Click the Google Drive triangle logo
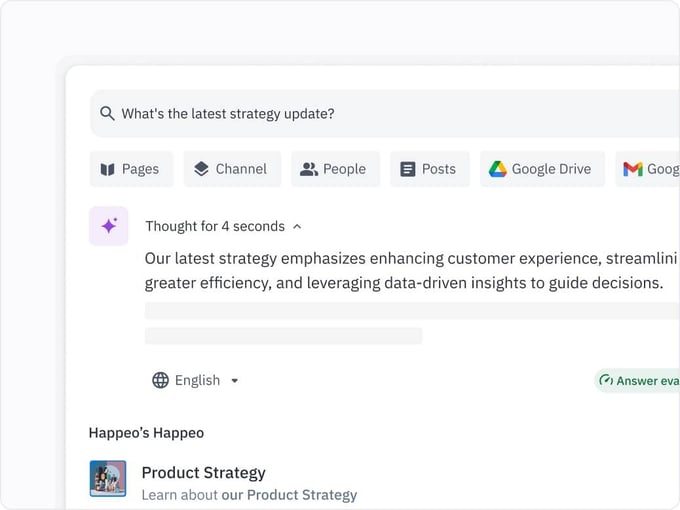The height and width of the screenshot is (510, 680). (x=497, y=169)
